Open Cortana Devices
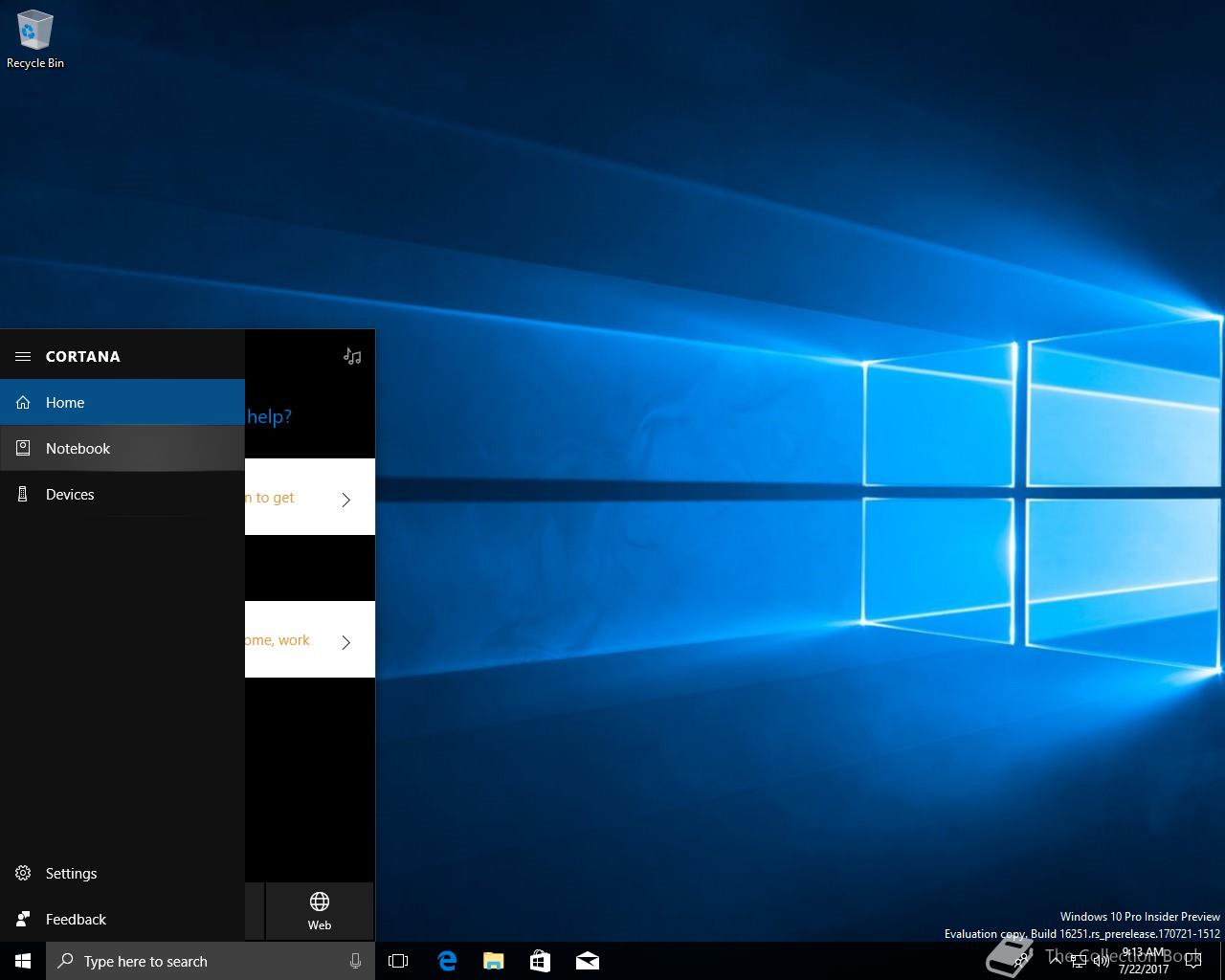The width and height of the screenshot is (1225, 980). click(x=122, y=494)
